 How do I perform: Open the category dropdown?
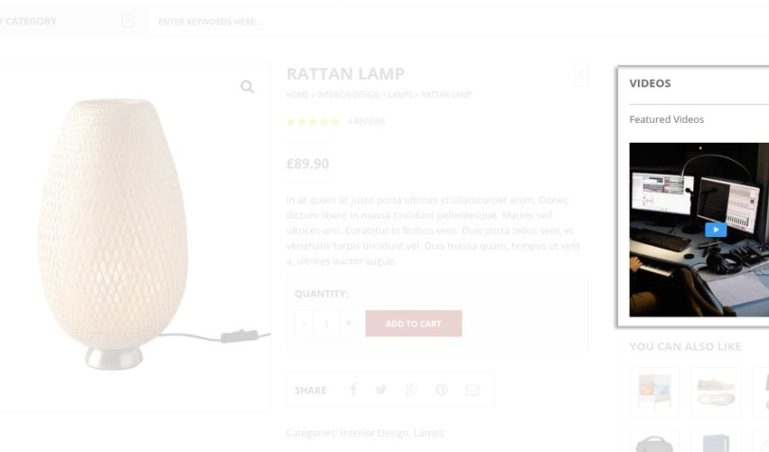[128, 21]
